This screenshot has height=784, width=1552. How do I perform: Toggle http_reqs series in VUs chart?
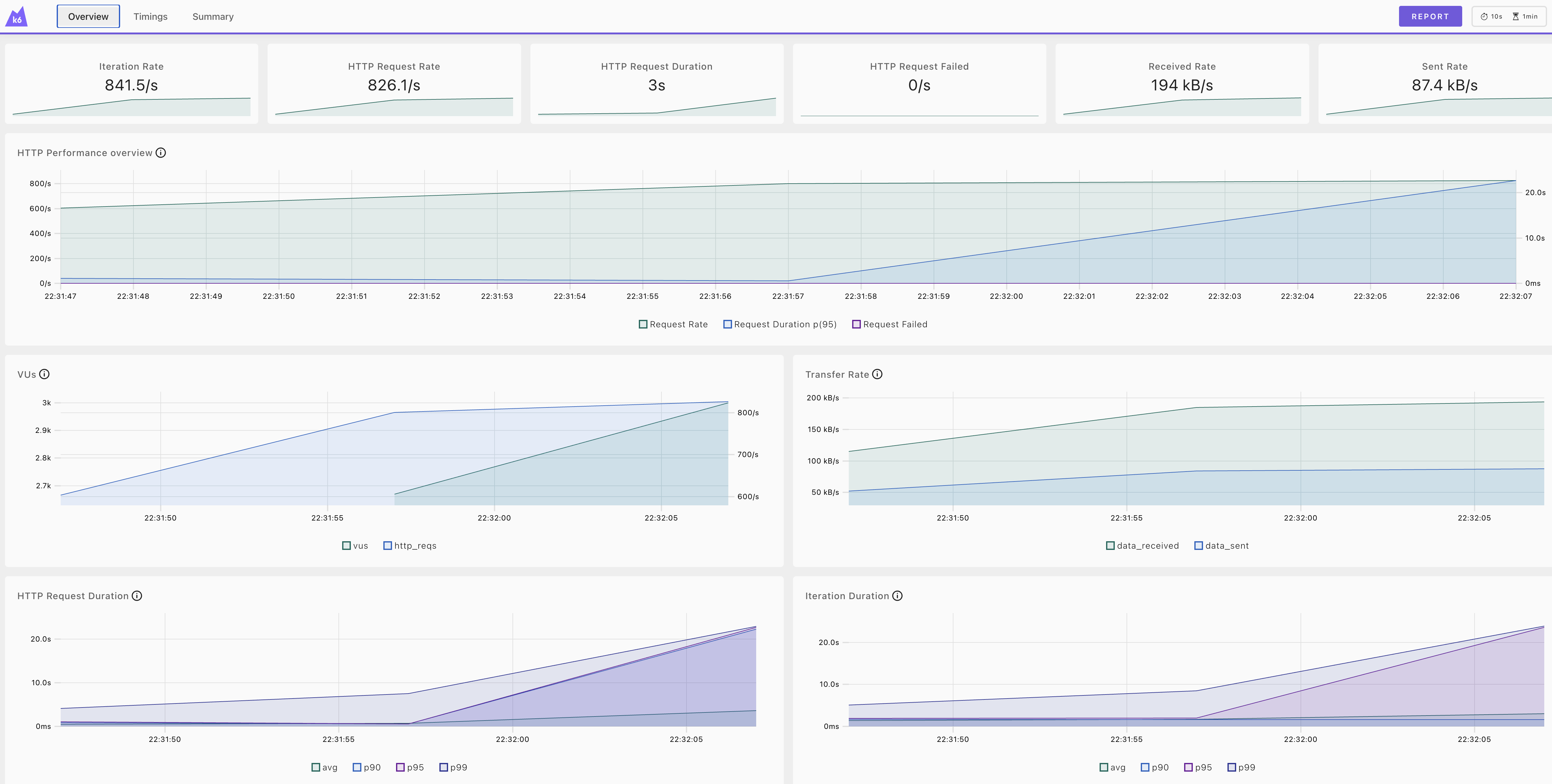[410, 546]
